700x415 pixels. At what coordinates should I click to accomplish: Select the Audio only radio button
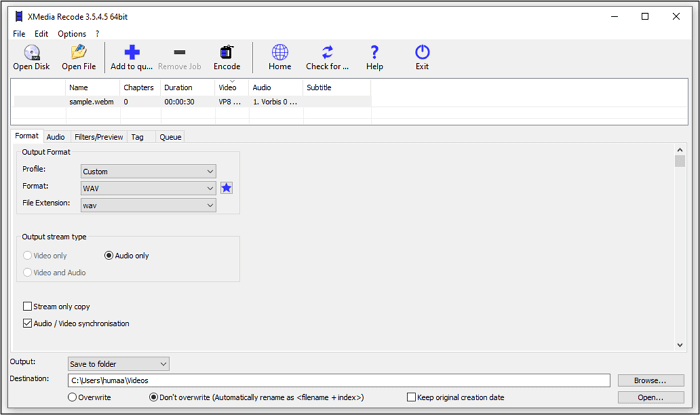click(108, 255)
